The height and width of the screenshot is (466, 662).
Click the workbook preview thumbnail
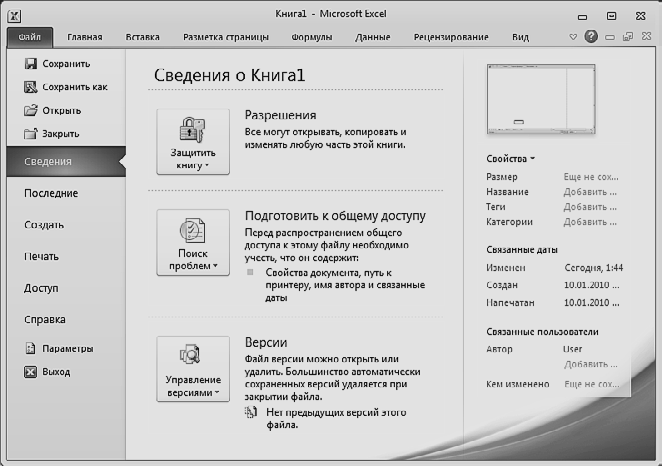[x=541, y=99]
